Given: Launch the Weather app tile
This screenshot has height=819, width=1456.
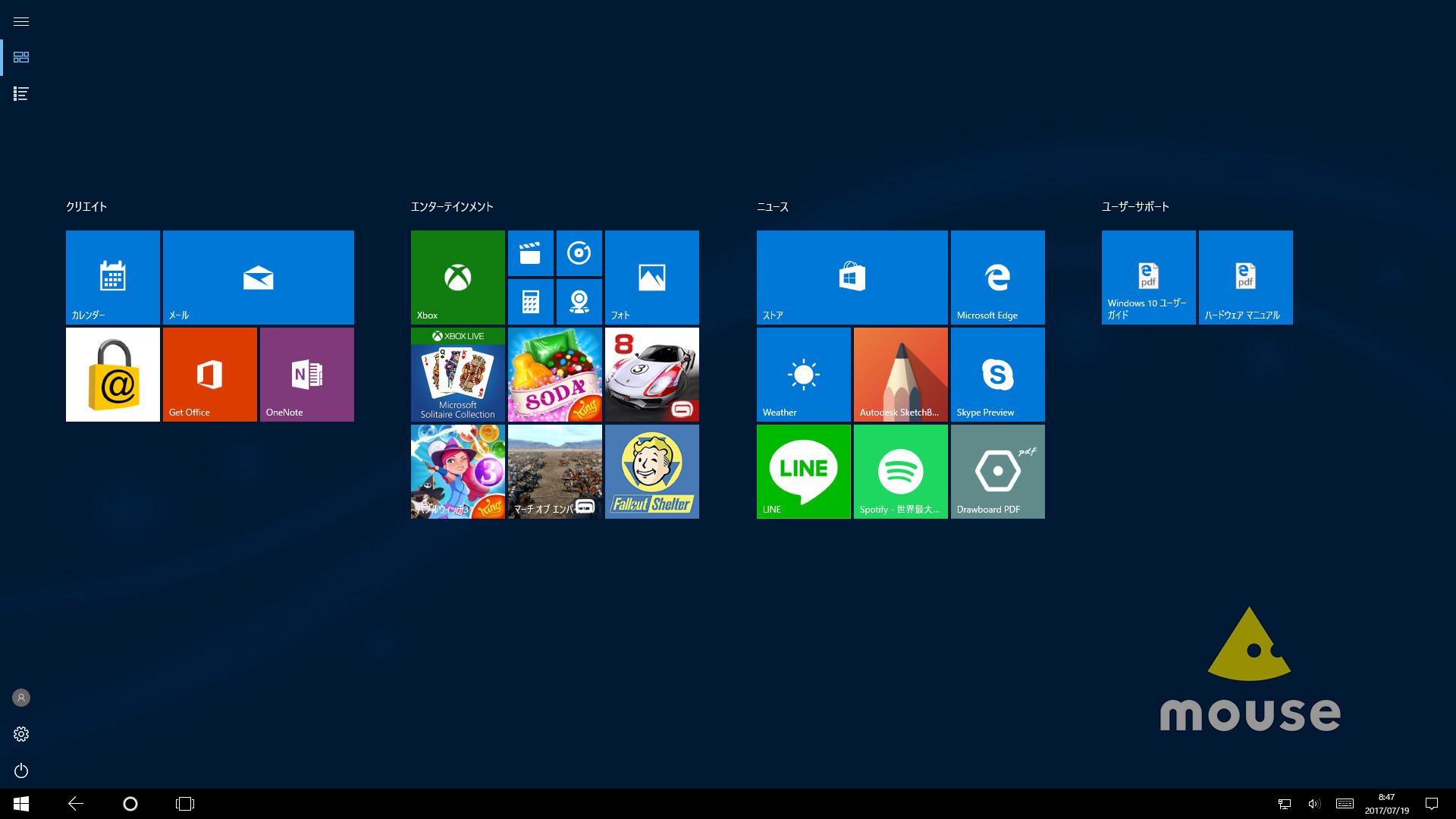Looking at the screenshot, I should (x=803, y=374).
